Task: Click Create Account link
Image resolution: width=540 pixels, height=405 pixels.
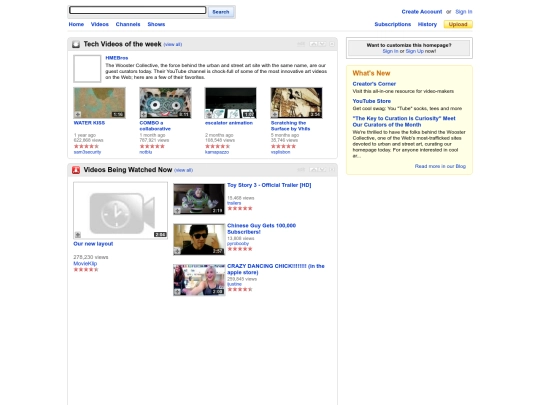Action: pyautogui.click(x=422, y=12)
